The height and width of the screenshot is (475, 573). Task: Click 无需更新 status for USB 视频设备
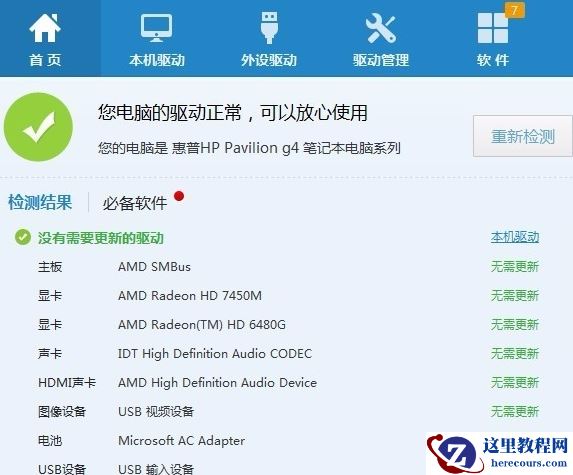515,411
